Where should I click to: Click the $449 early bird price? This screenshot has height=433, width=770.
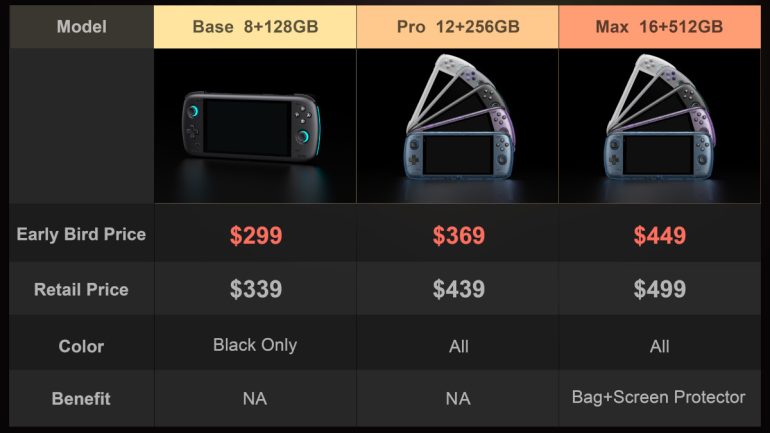660,236
